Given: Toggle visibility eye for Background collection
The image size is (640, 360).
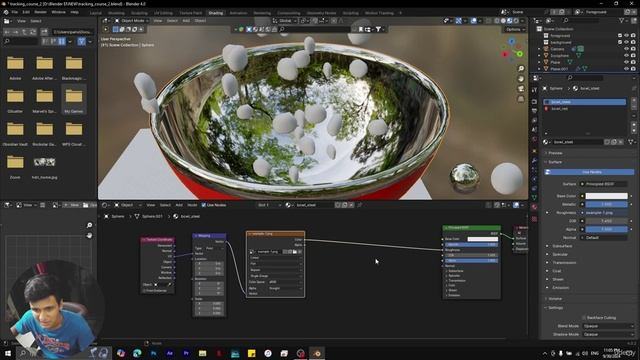Looking at the screenshot, I should (627, 42).
